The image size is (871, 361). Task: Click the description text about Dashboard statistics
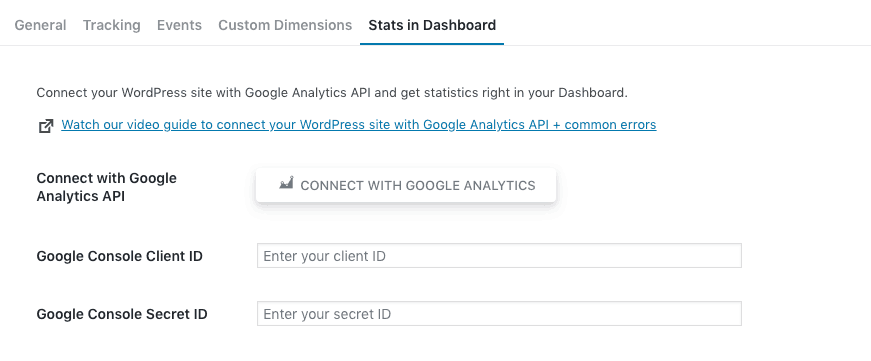(332, 93)
